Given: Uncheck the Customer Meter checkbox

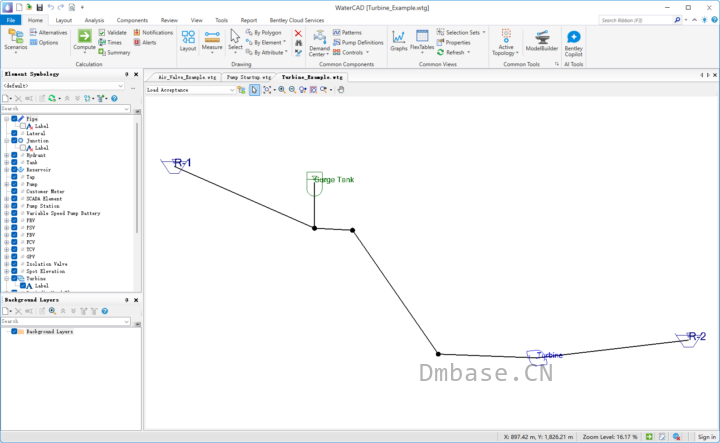Looking at the screenshot, I should (14, 191).
